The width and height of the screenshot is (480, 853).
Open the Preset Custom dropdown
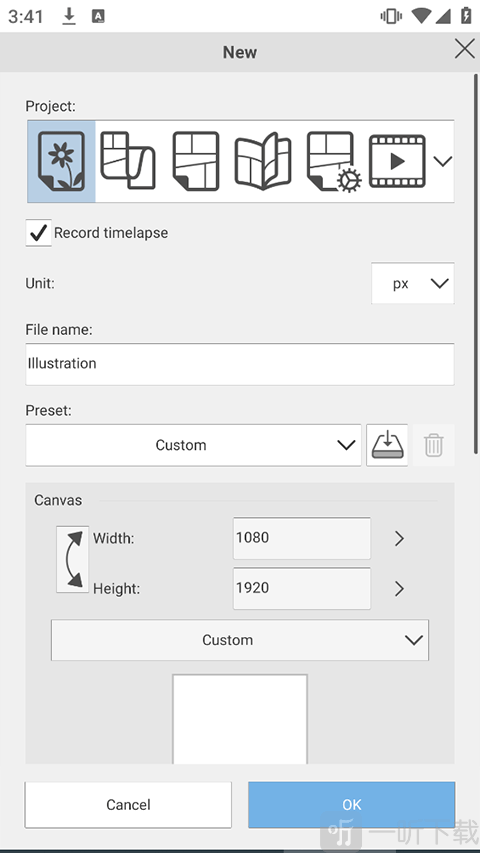193,445
